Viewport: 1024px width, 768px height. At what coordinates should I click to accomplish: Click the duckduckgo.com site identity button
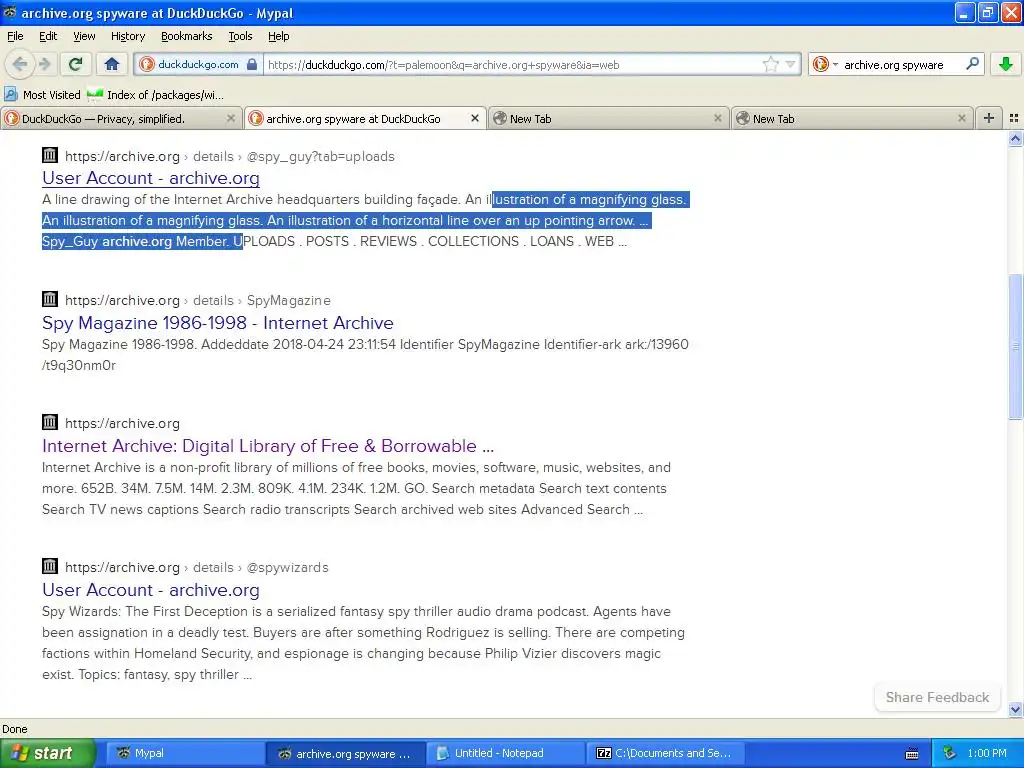point(199,64)
